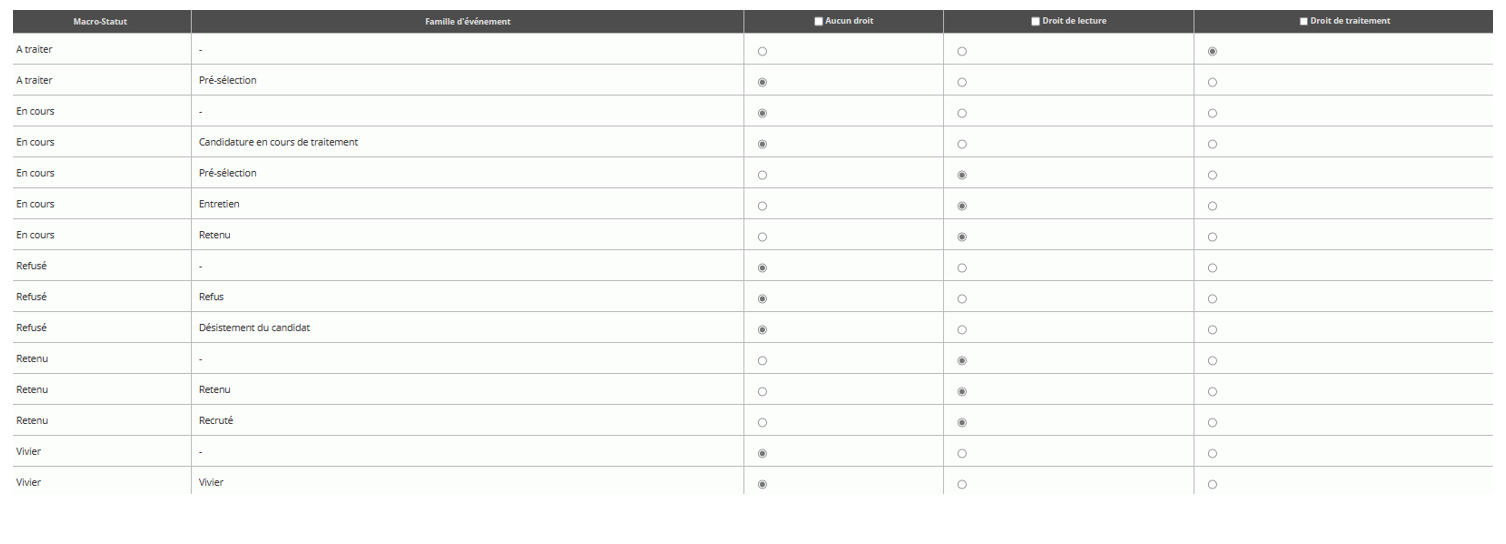Select 'Droit de traitement' for En cours Pré-sélection
Screen dimensions: 1506x544
(1212, 175)
